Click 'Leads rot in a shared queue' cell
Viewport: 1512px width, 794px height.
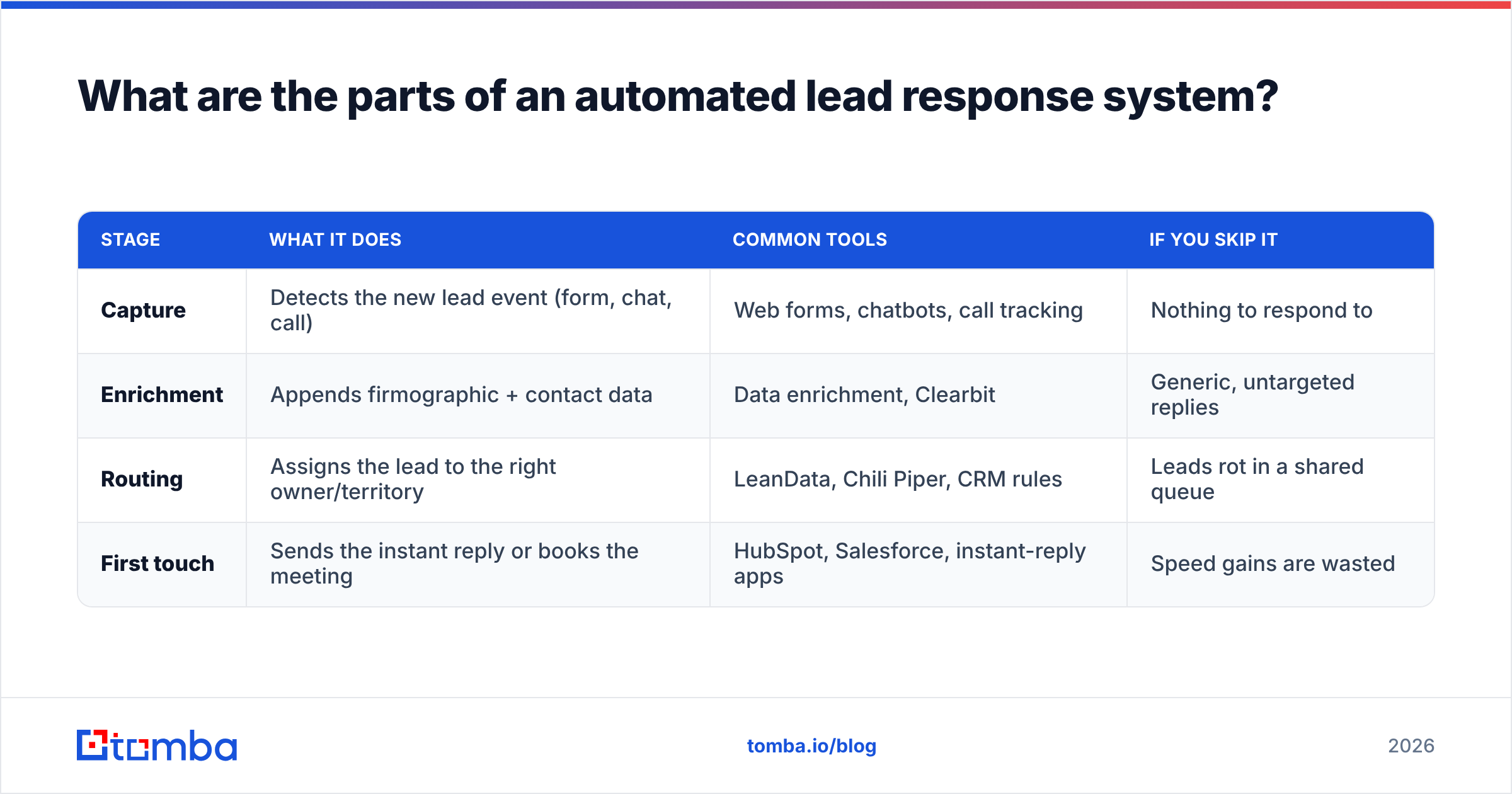pyautogui.click(x=1281, y=480)
